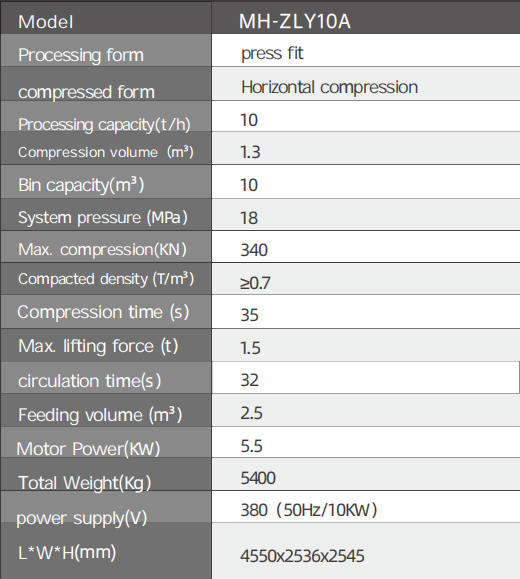Image resolution: width=520 pixels, height=579 pixels.
Task: Click the Model header cell
Action: pyautogui.click(x=106, y=18)
